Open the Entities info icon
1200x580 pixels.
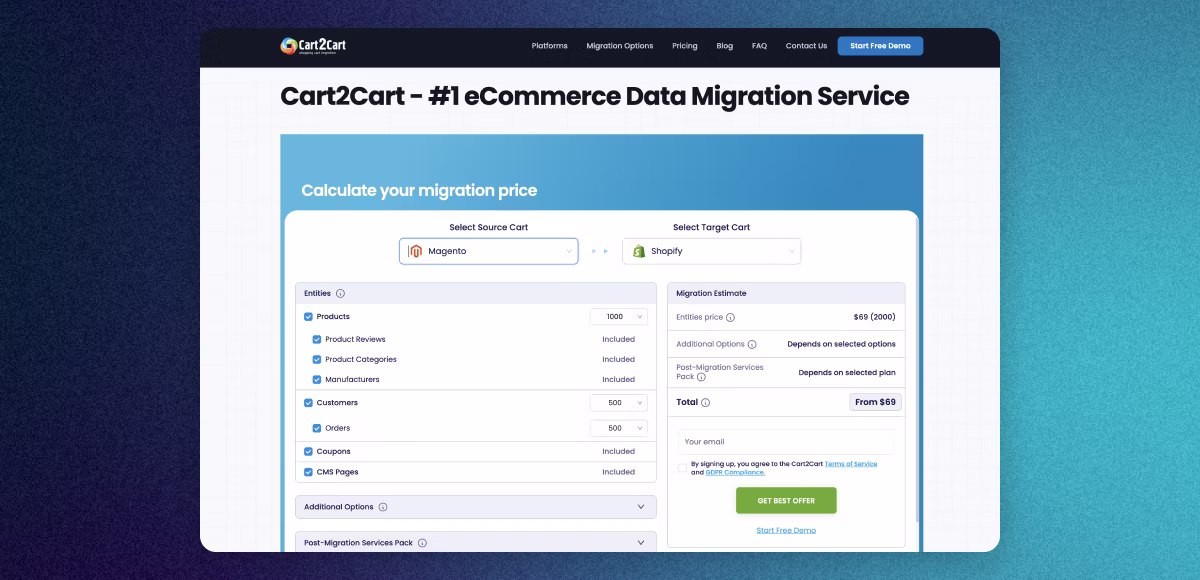pos(340,294)
